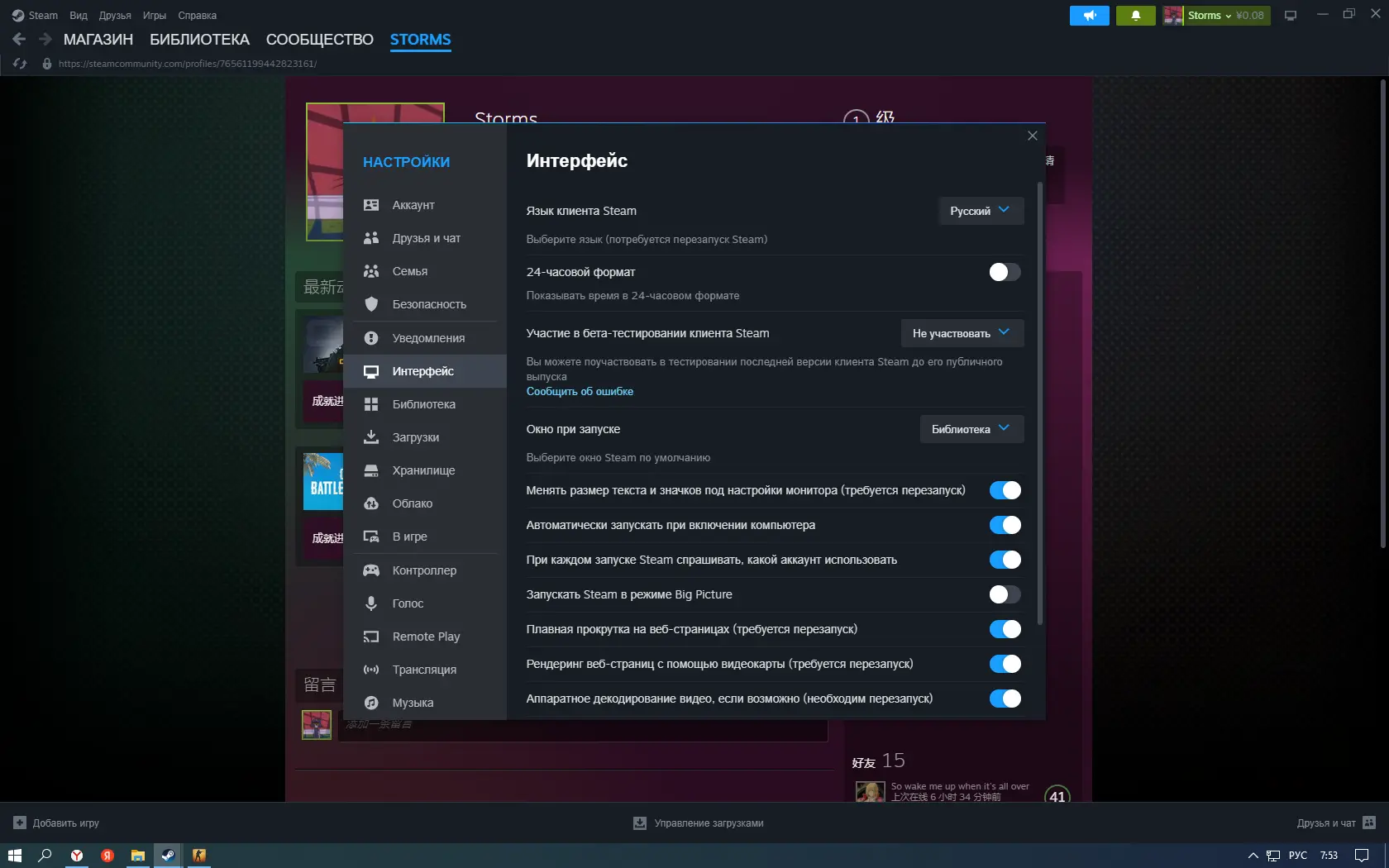Viewport: 1389px width, 868px height.
Task: Enable starting Steam in Big Picture mode
Action: coord(1005,594)
